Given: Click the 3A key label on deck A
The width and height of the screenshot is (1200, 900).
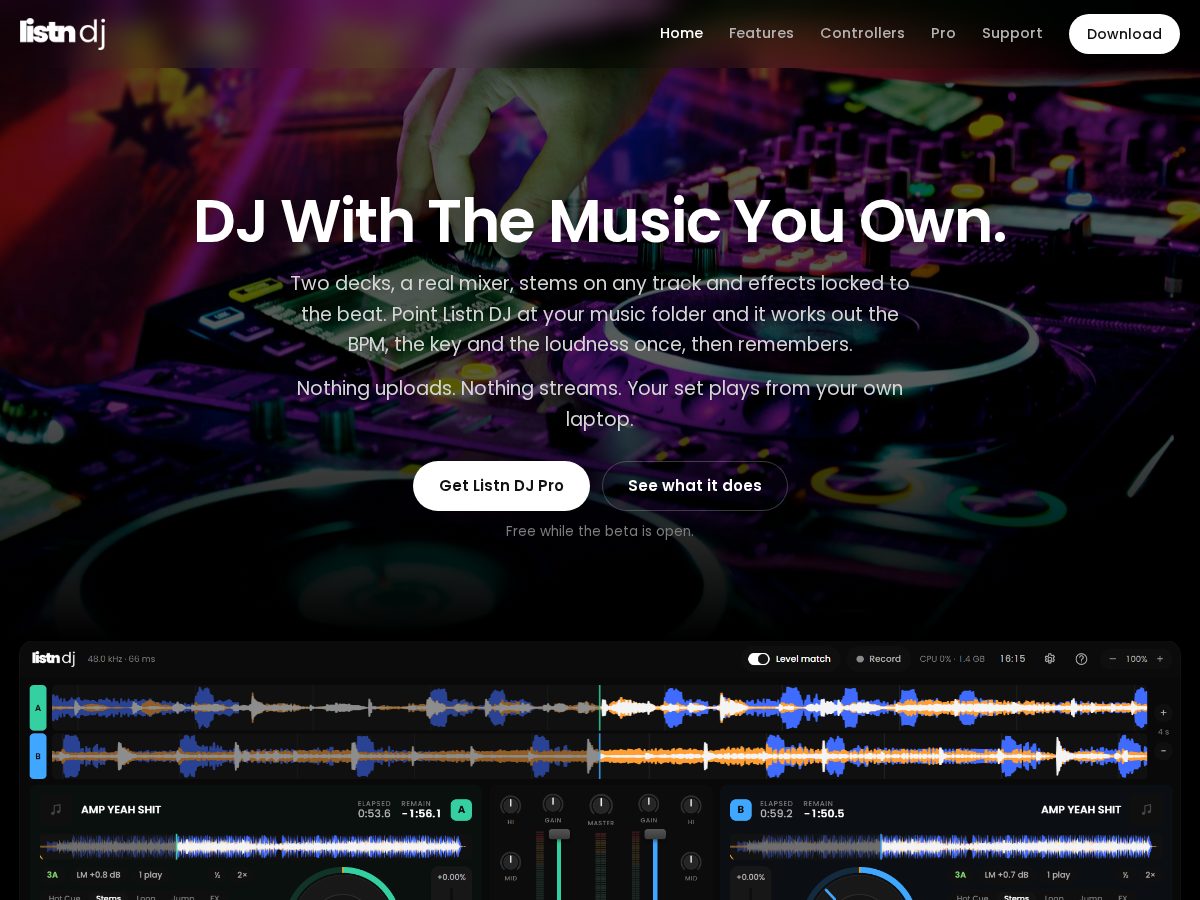Looking at the screenshot, I should pyautogui.click(x=52, y=875).
